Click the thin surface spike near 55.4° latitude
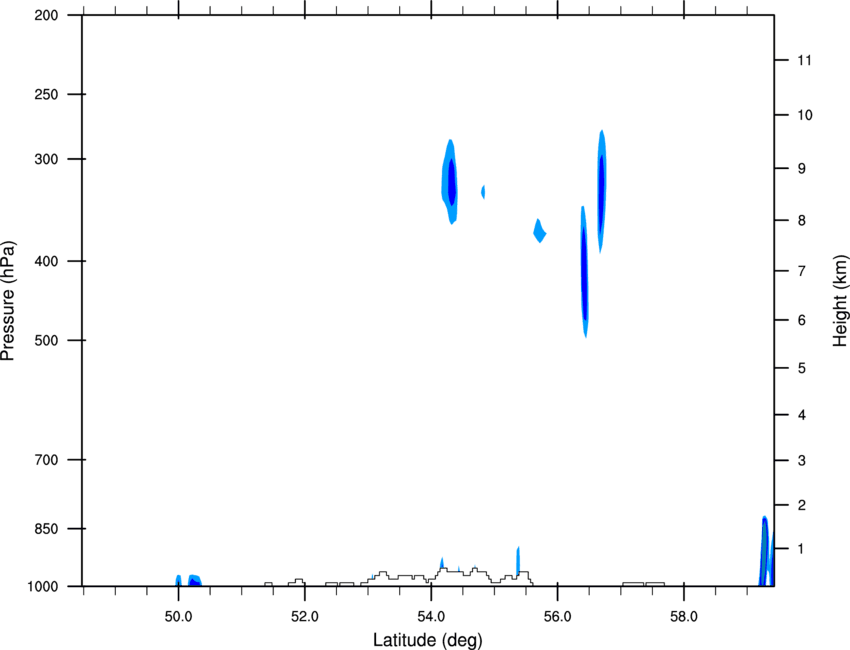Screen dimensions: 850x650 pyautogui.click(x=518, y=559)
